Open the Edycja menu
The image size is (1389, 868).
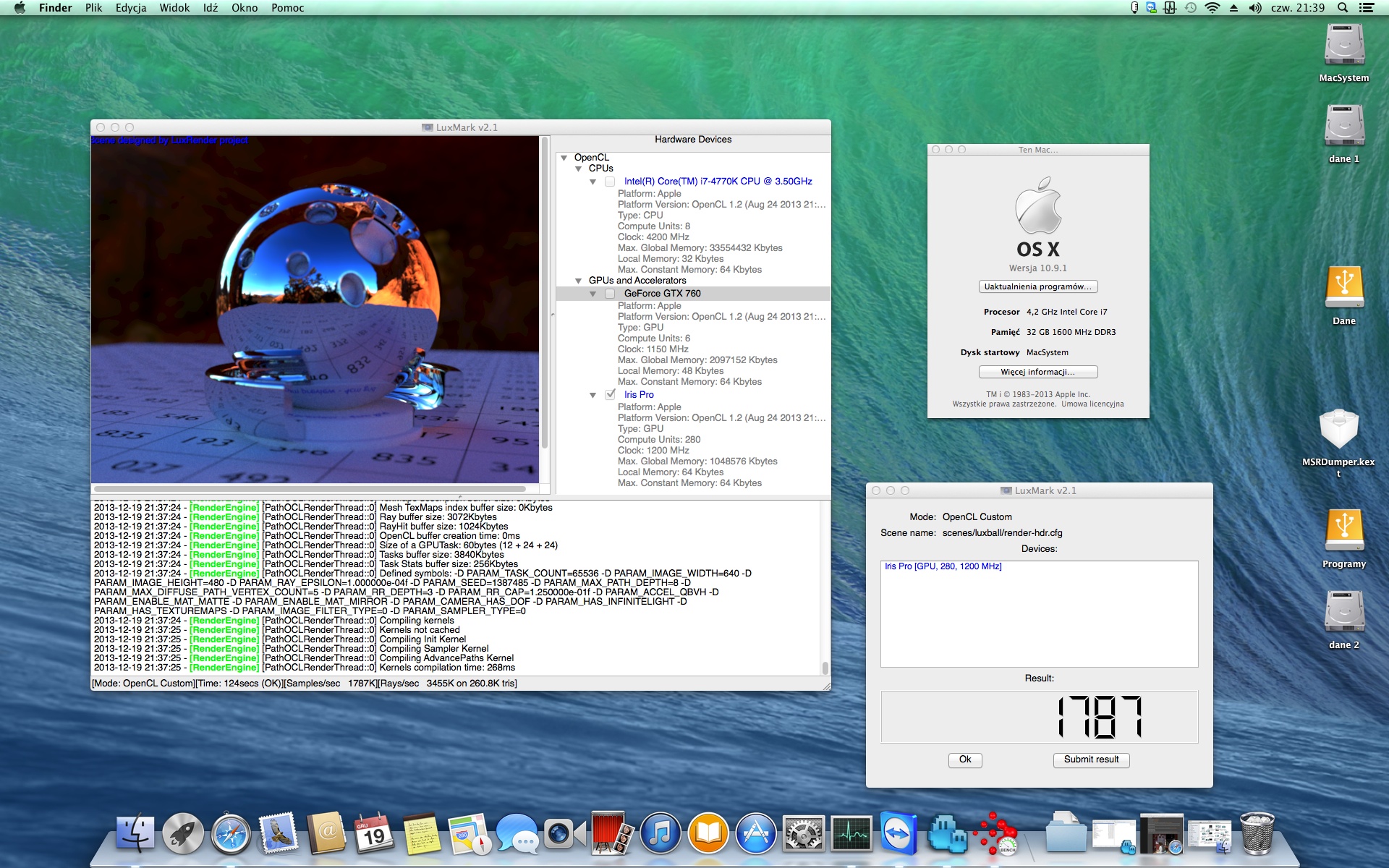[x=131, y=8]
